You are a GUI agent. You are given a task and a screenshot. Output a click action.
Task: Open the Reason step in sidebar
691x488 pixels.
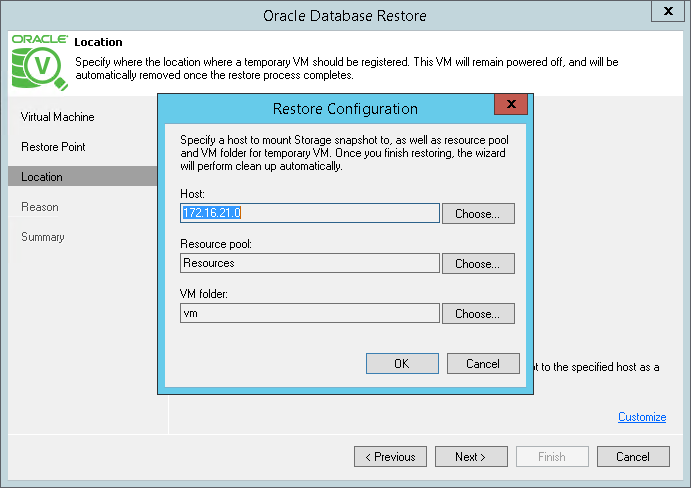(40, 207)
